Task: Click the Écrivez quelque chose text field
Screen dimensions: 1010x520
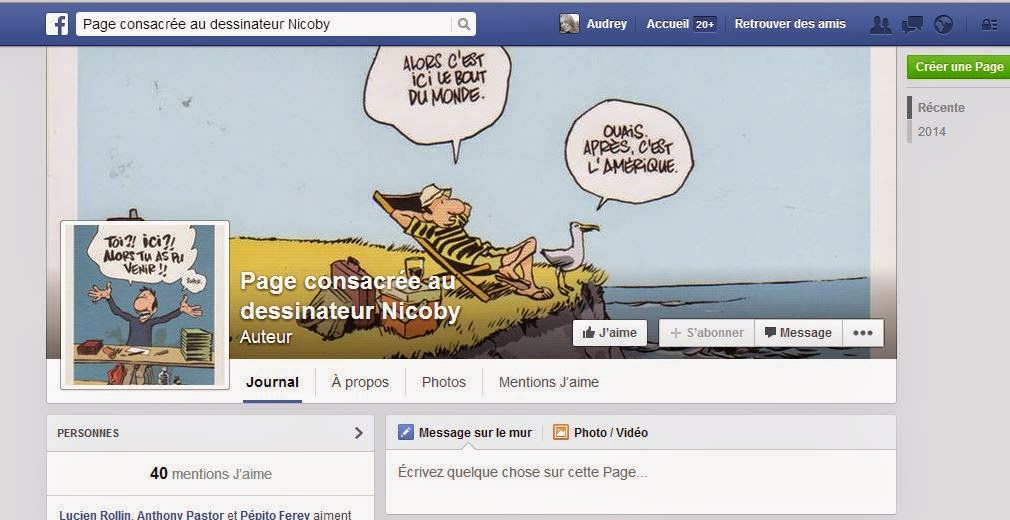Action: (640, 472)
